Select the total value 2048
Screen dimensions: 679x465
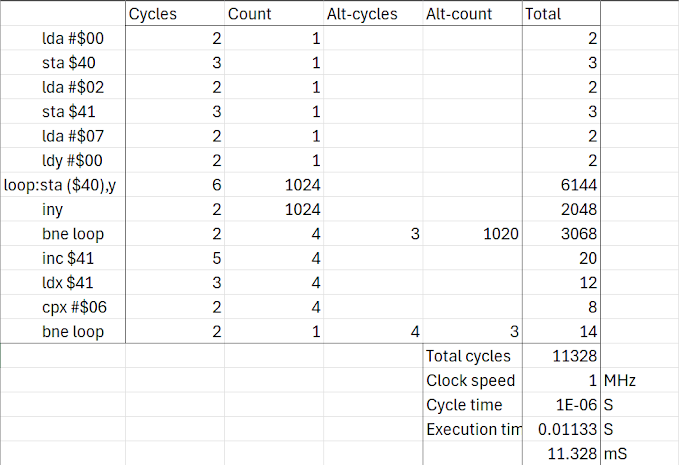click(x=561, y=210)
